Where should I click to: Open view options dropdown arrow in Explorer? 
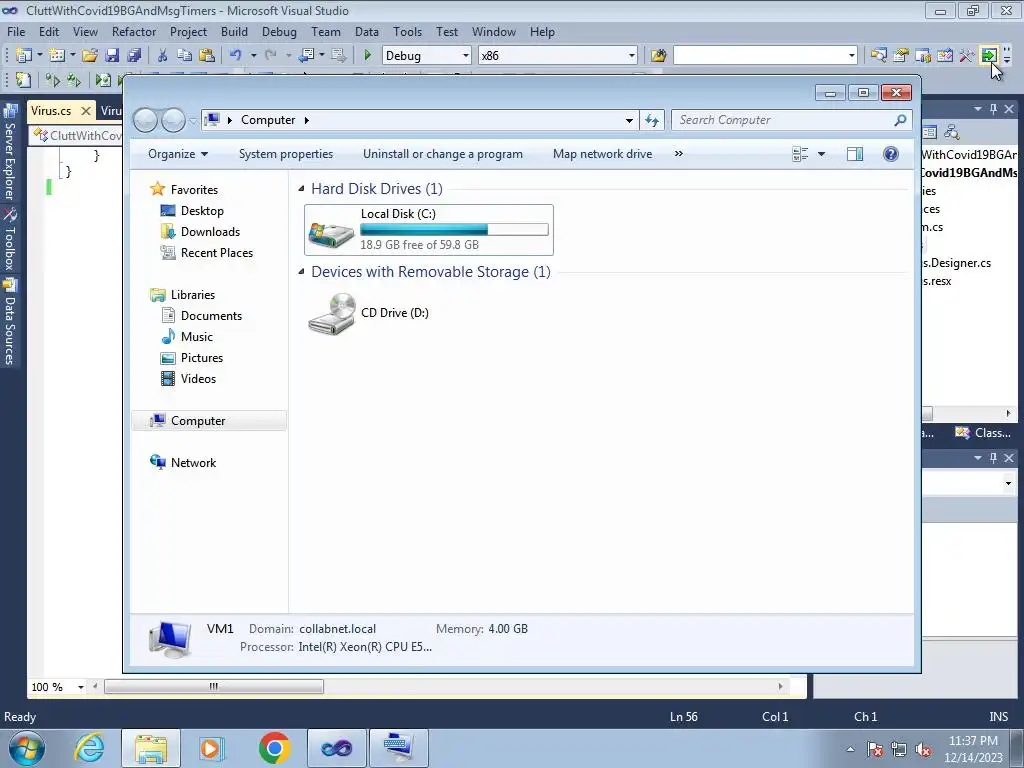(822, 154)
